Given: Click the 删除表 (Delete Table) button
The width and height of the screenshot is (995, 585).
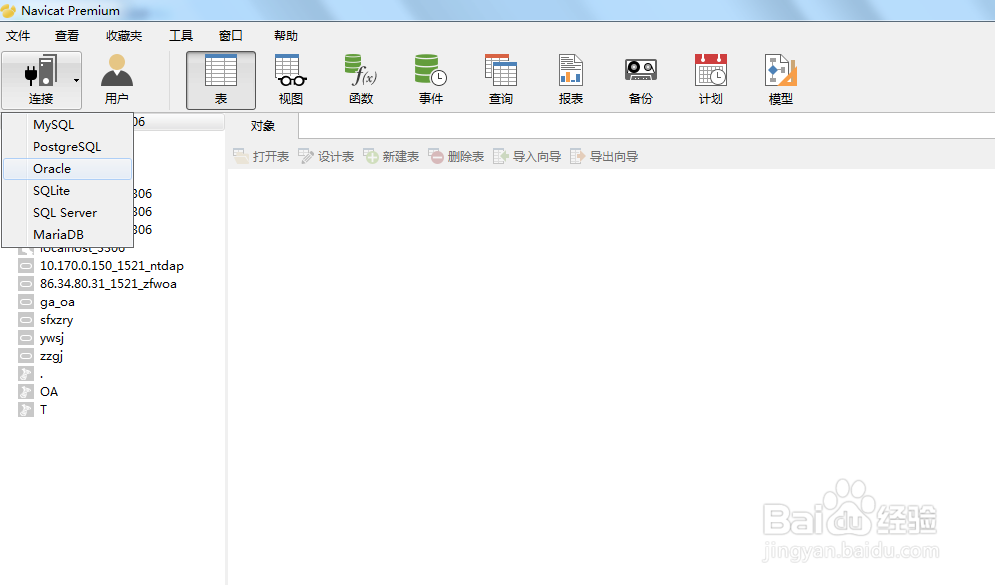Looking at the screenshot, I should [456, 156].
